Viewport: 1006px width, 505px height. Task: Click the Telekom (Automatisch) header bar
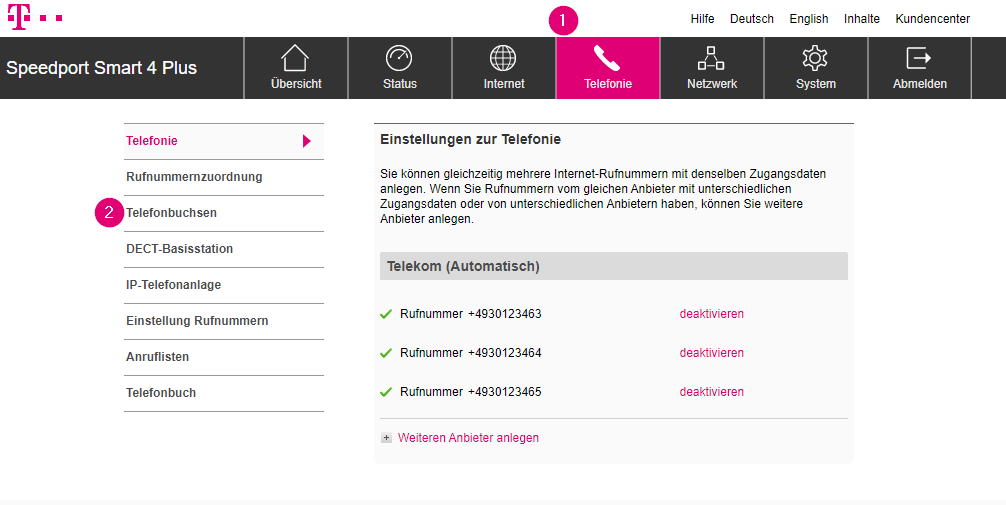coord(613,266)
